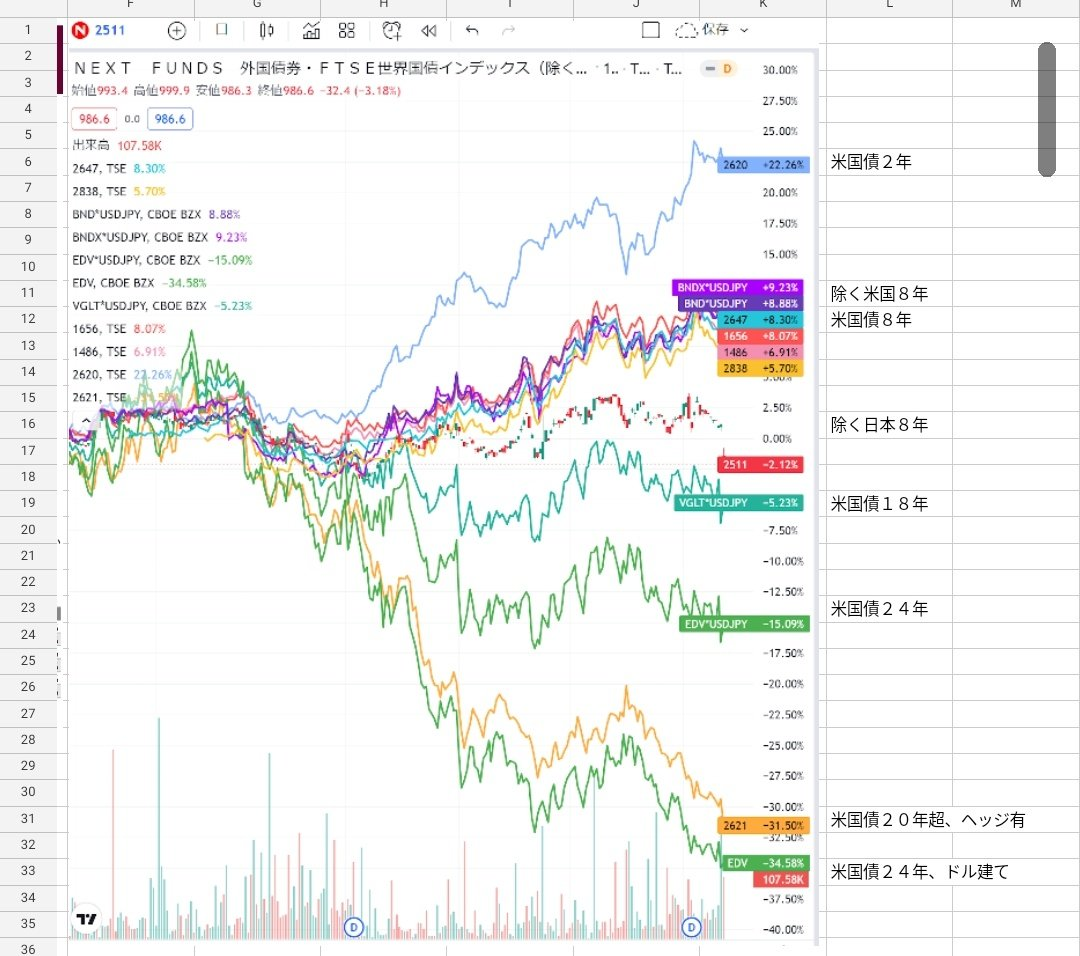The width and height of the screenshot is (1080, 956).
Task: Click the vertical scrollbar thumb
Action: click(1046, 110)
